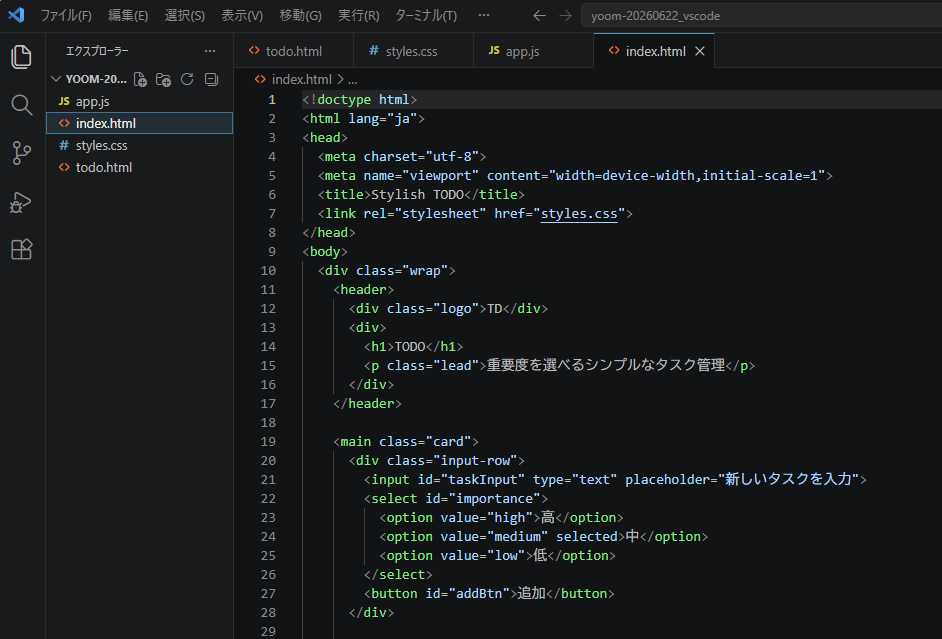Open todo.html in the file explorer

139,168
